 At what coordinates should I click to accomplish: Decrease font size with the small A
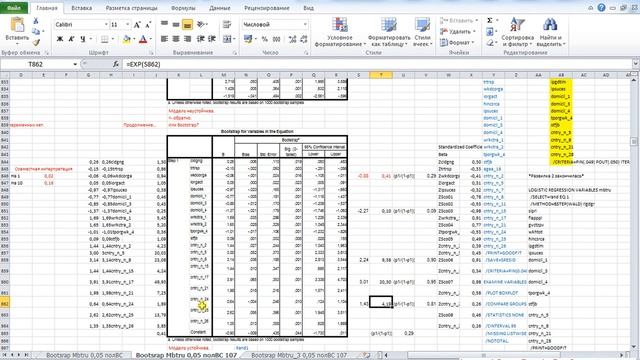pyautogui.click(x=148, y=25)
